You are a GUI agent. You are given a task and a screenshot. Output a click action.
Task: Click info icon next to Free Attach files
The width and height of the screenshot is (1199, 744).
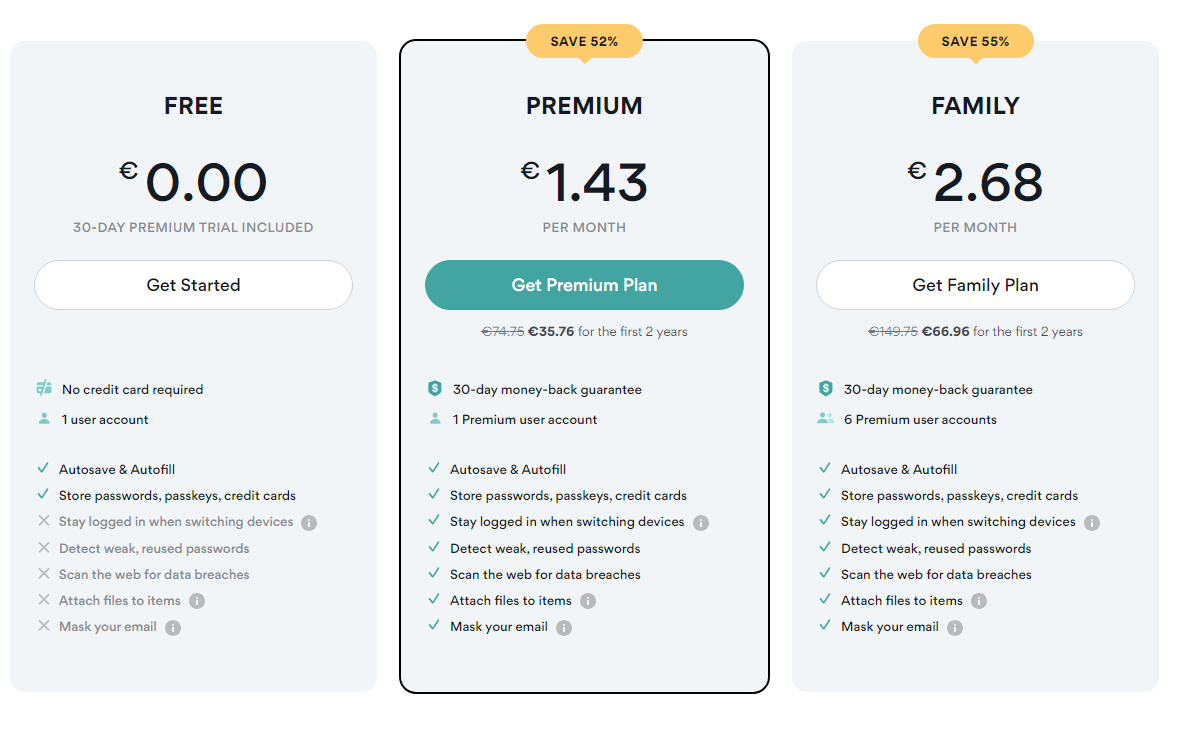(x=197, y=601)
